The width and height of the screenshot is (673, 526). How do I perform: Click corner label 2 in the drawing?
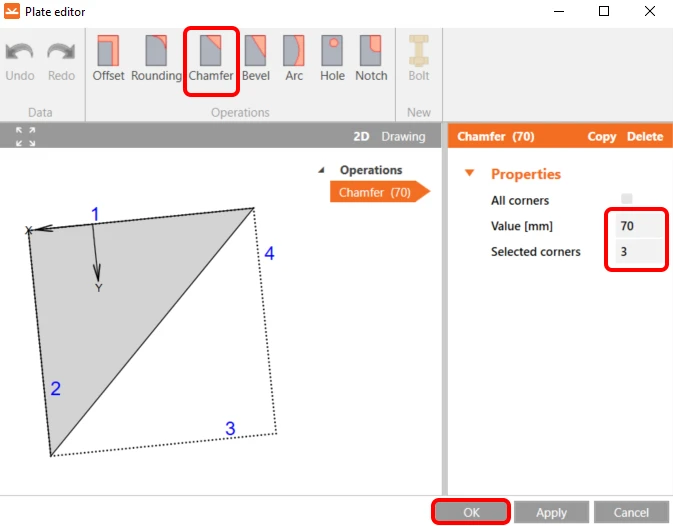[x=55, y=389]
